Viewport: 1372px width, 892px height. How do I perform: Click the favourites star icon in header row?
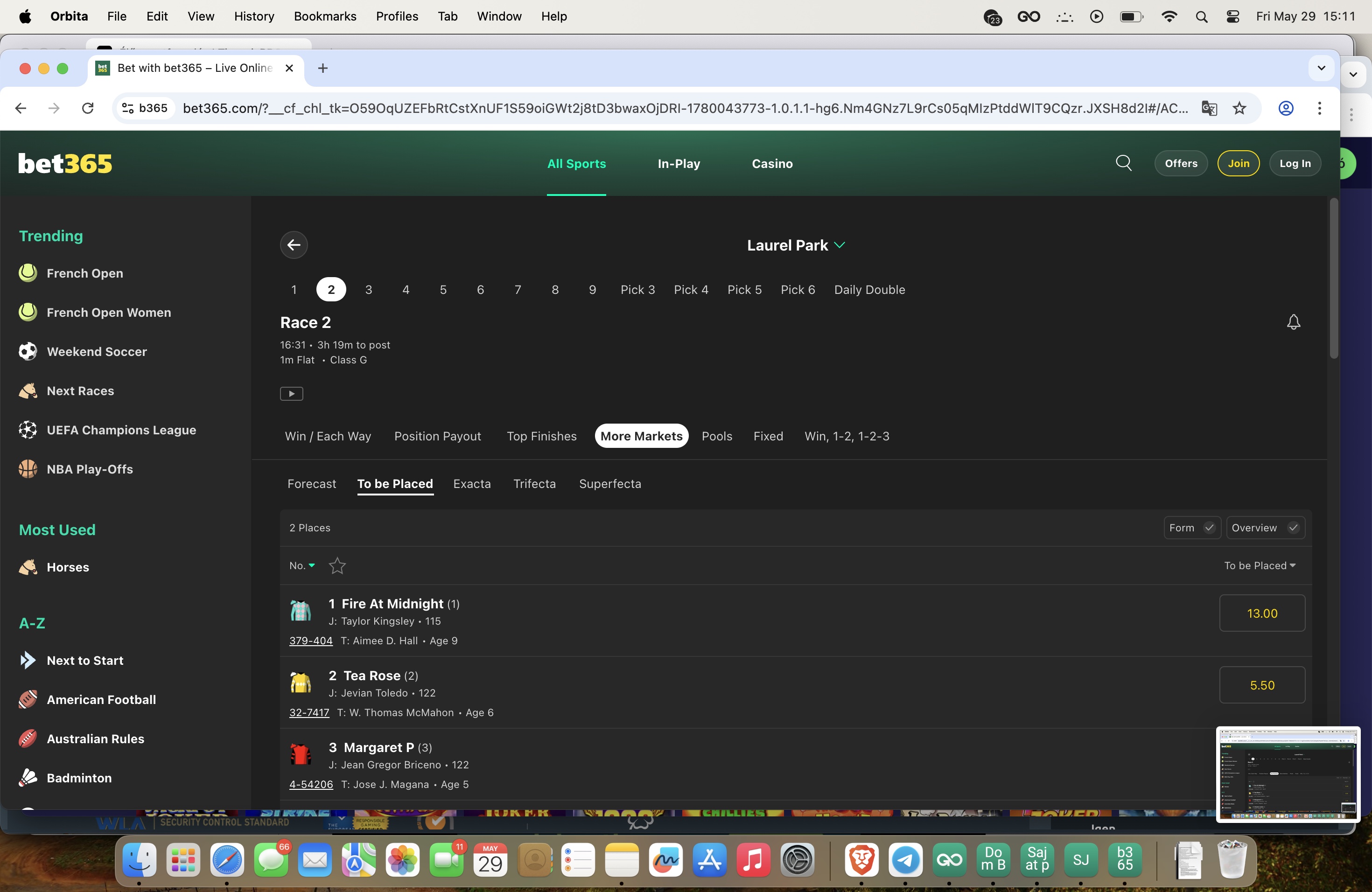click(x=336, y=566)
